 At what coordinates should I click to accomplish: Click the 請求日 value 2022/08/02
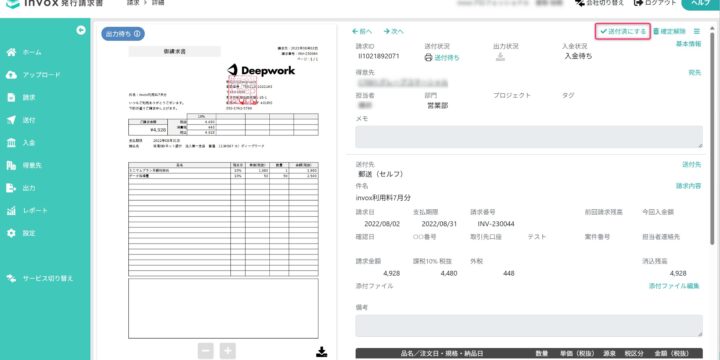coord(382,224)
